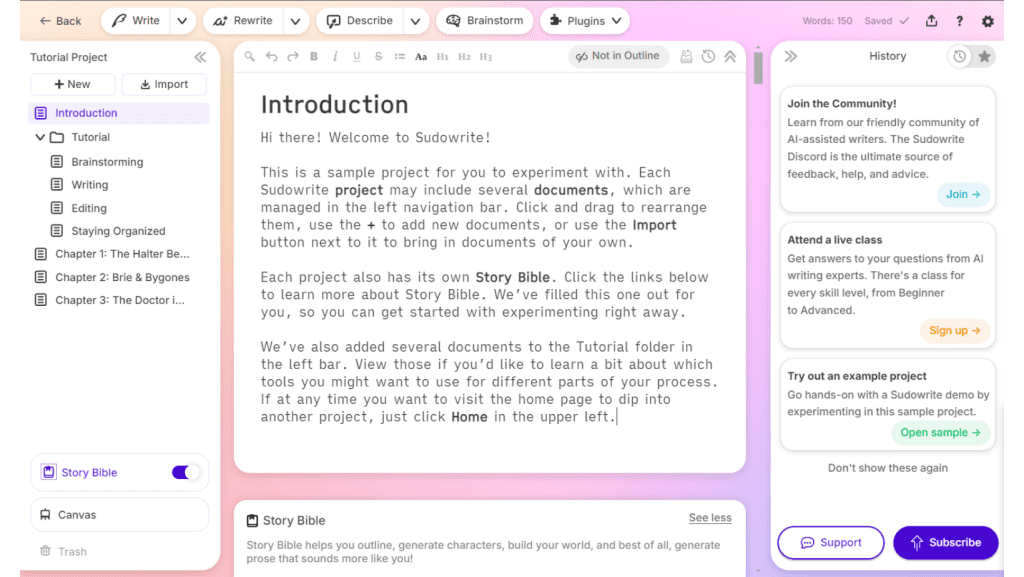Open the Aa font settings
Screen dimensions: 1024x577
point(421,57)
